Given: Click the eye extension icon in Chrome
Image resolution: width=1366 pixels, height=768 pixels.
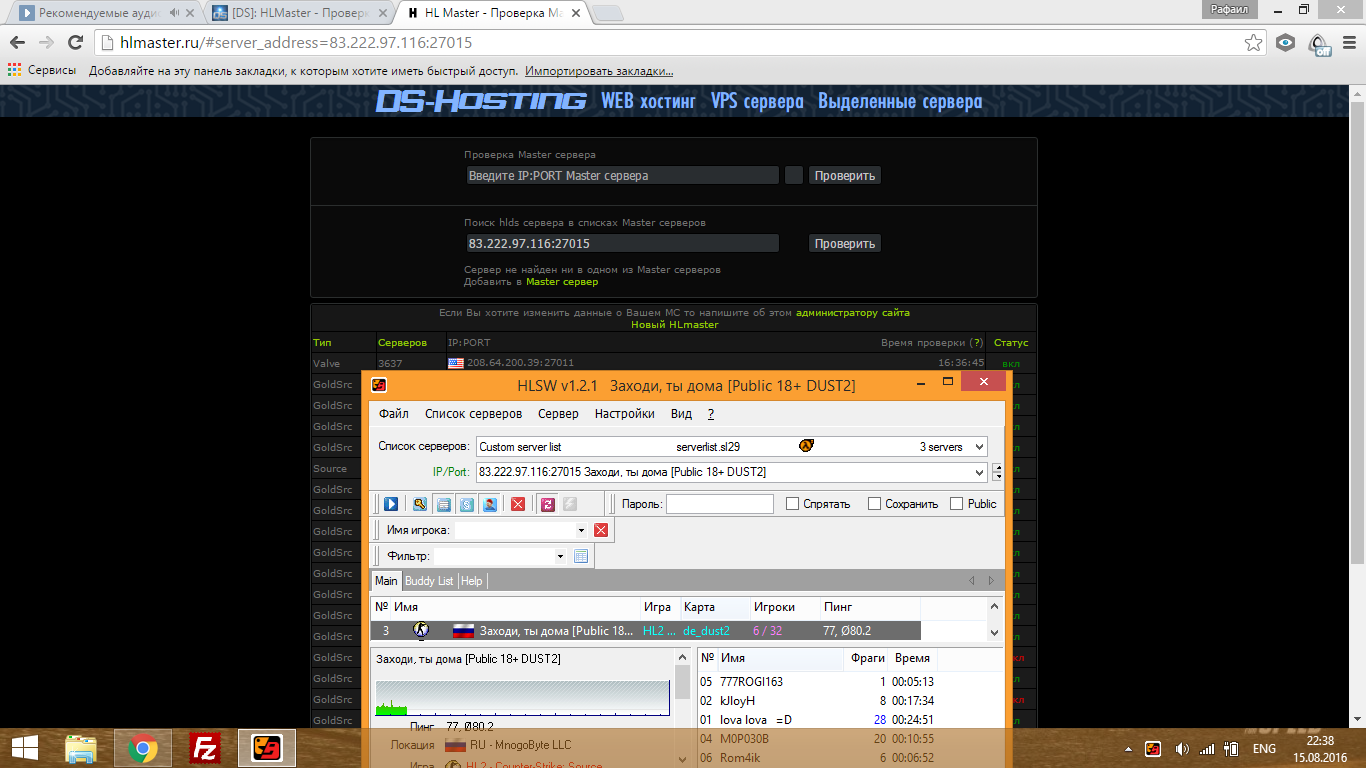Looking at the screenshot, I should coord(1286,43).
